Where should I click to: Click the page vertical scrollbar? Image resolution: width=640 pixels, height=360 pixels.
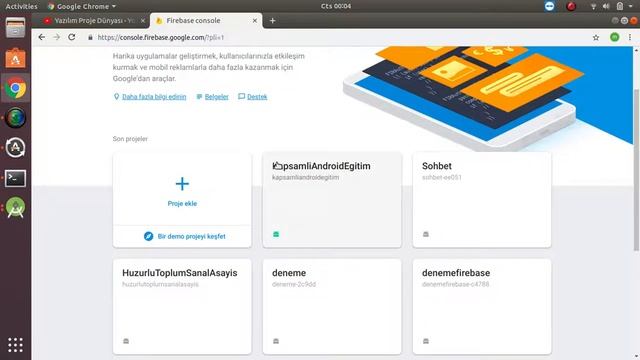pyautogui.click(x=636, y=169)
